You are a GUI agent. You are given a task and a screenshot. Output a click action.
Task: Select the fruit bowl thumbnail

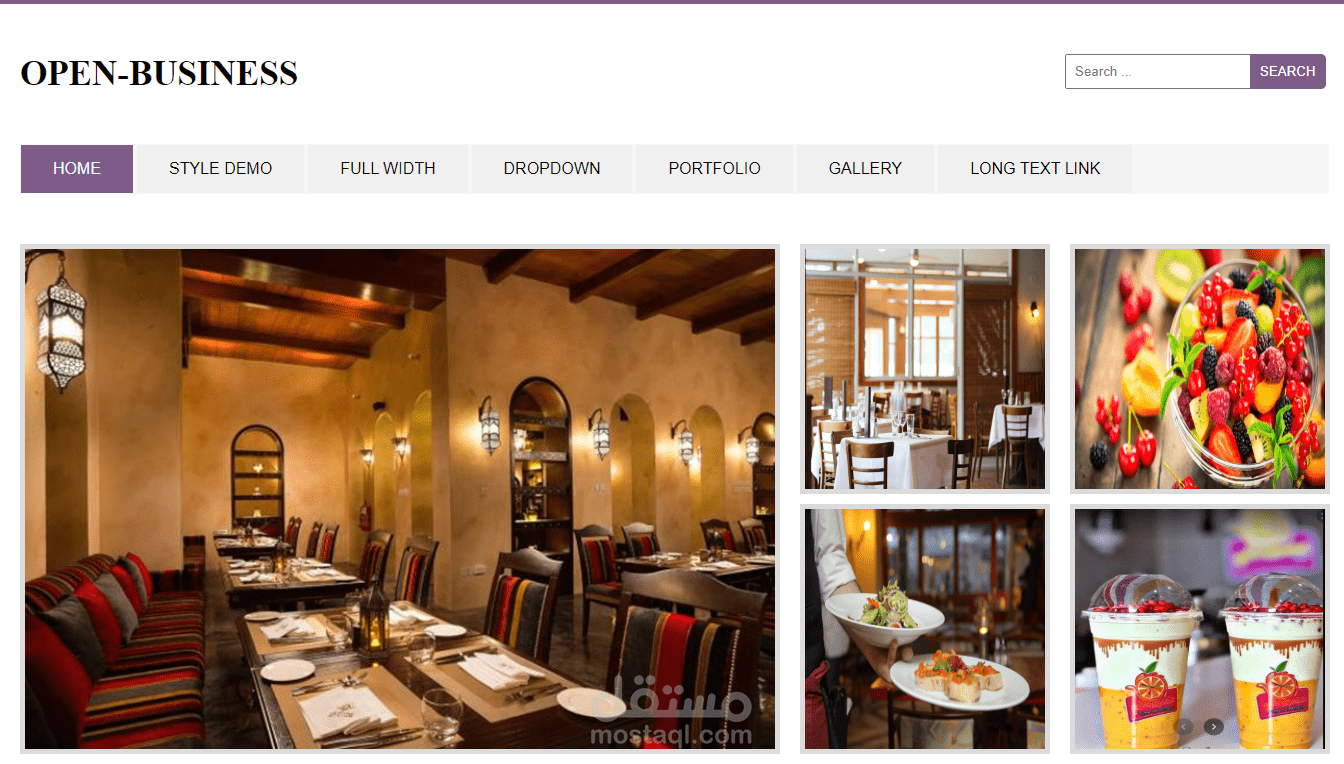1200,369
